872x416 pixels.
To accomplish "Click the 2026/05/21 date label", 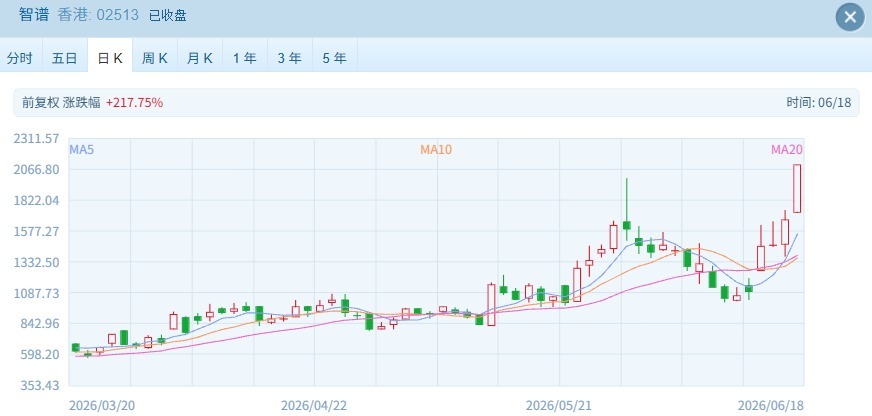I will tap(559, 406).
